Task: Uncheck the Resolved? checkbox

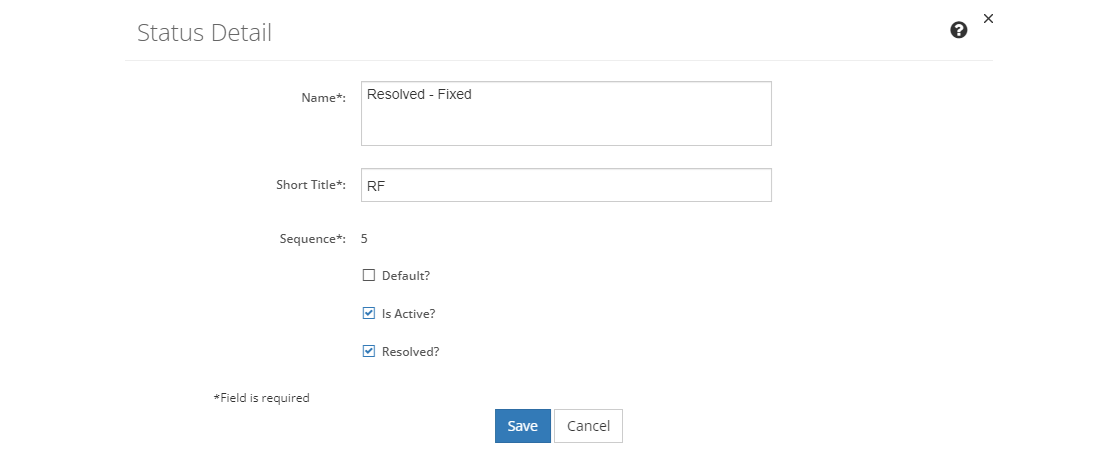Action: click(369, 351)
